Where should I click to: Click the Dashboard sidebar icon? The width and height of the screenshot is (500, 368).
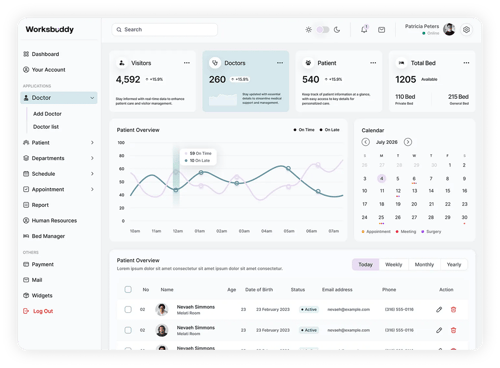pos(26,54)
